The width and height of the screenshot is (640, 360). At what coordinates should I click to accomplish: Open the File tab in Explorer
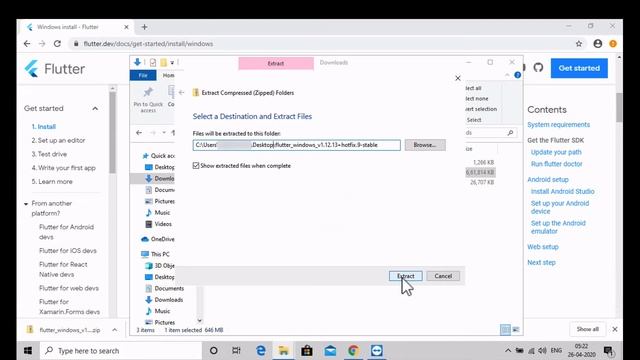tap(143, 76)
